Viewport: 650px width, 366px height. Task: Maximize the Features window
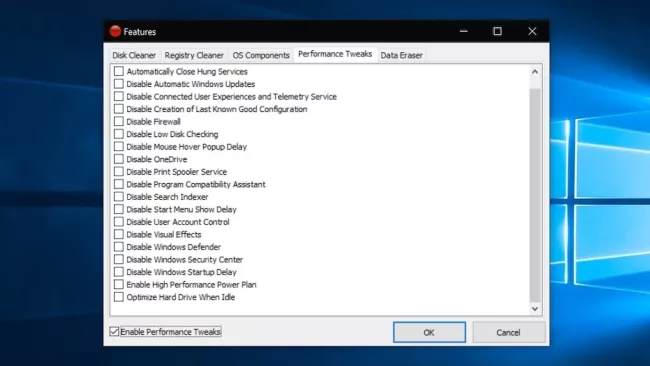(x=497, y=31)
